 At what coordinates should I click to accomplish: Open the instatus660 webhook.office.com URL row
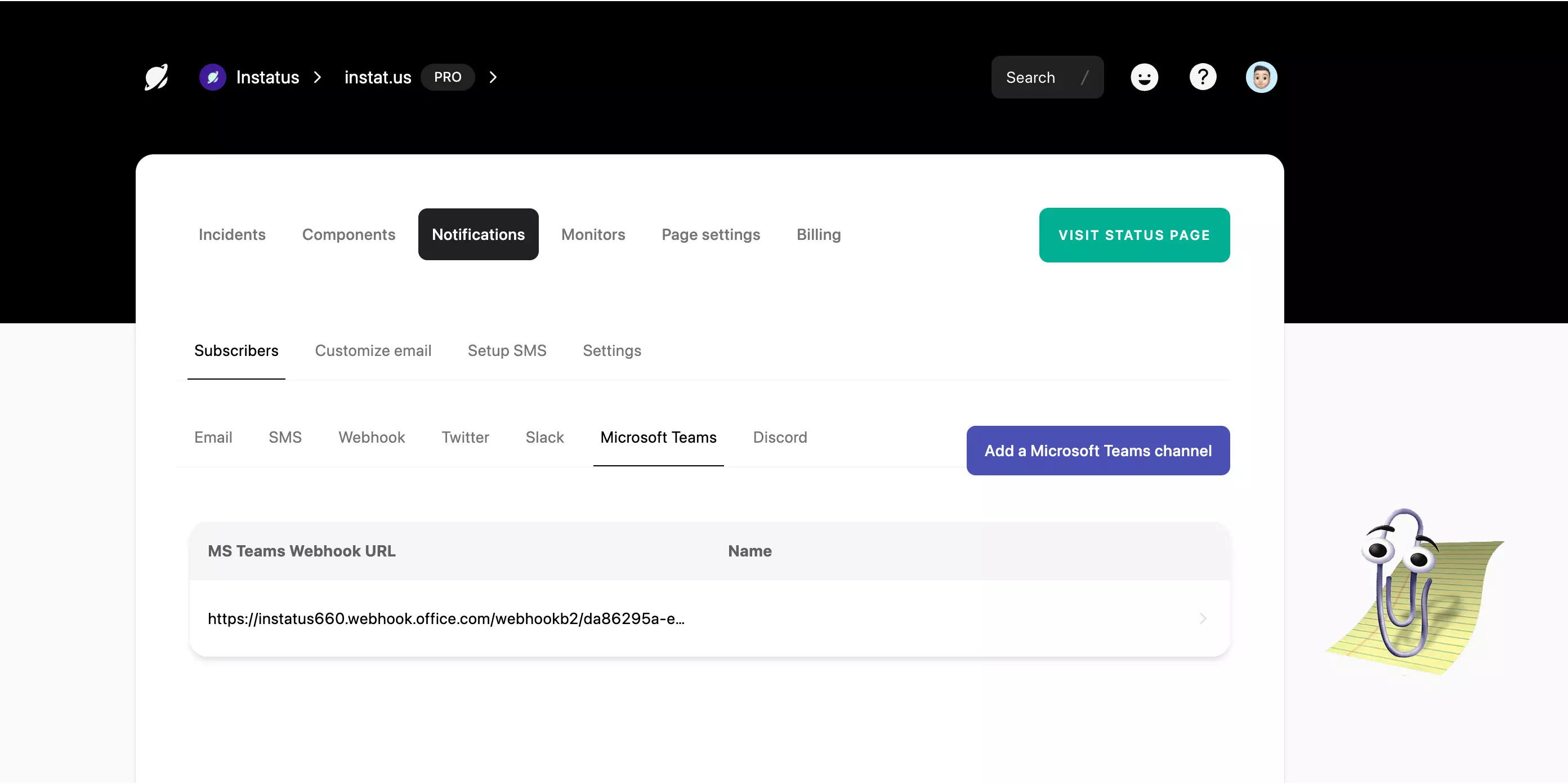click(710, 618)
